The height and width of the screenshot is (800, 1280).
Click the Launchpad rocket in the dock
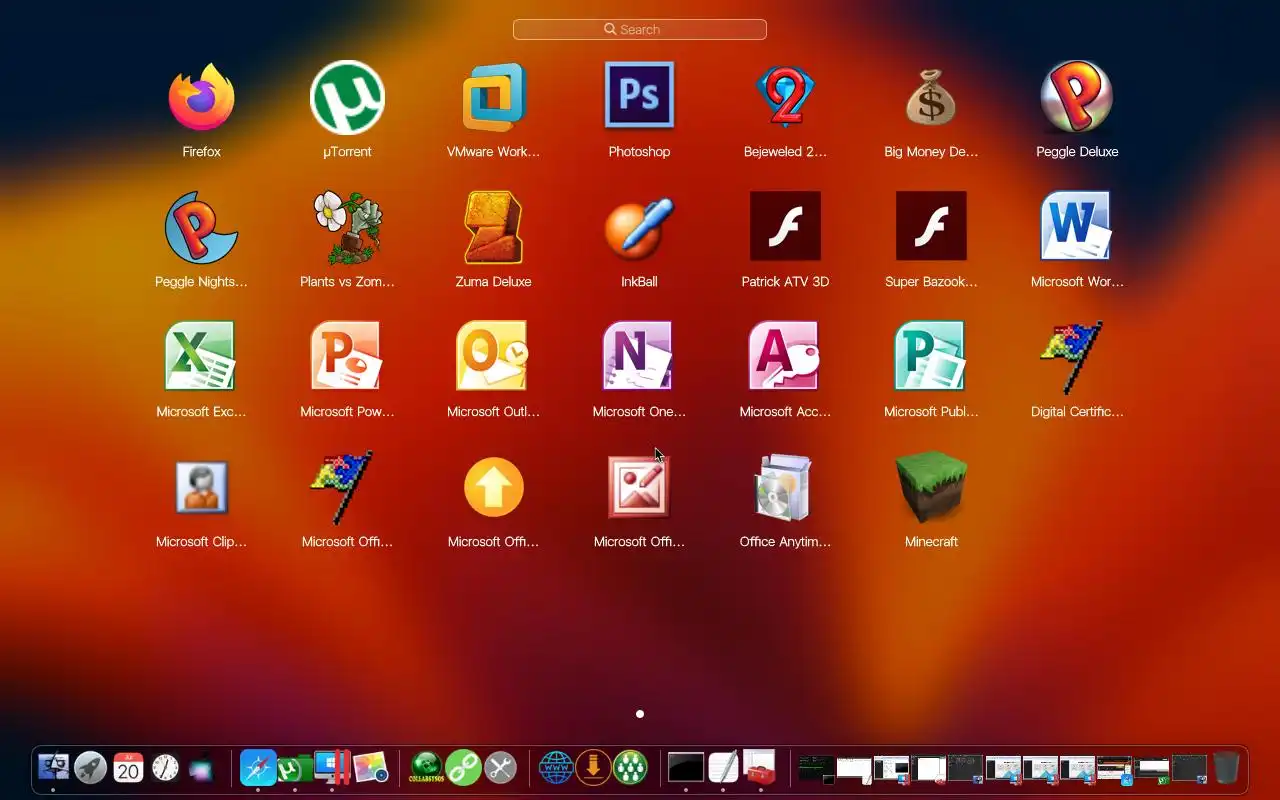(91, 768)
